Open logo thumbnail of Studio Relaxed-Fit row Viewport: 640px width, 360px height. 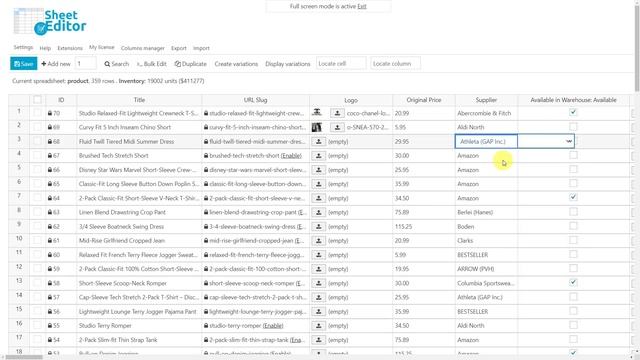tap(317, 113)
